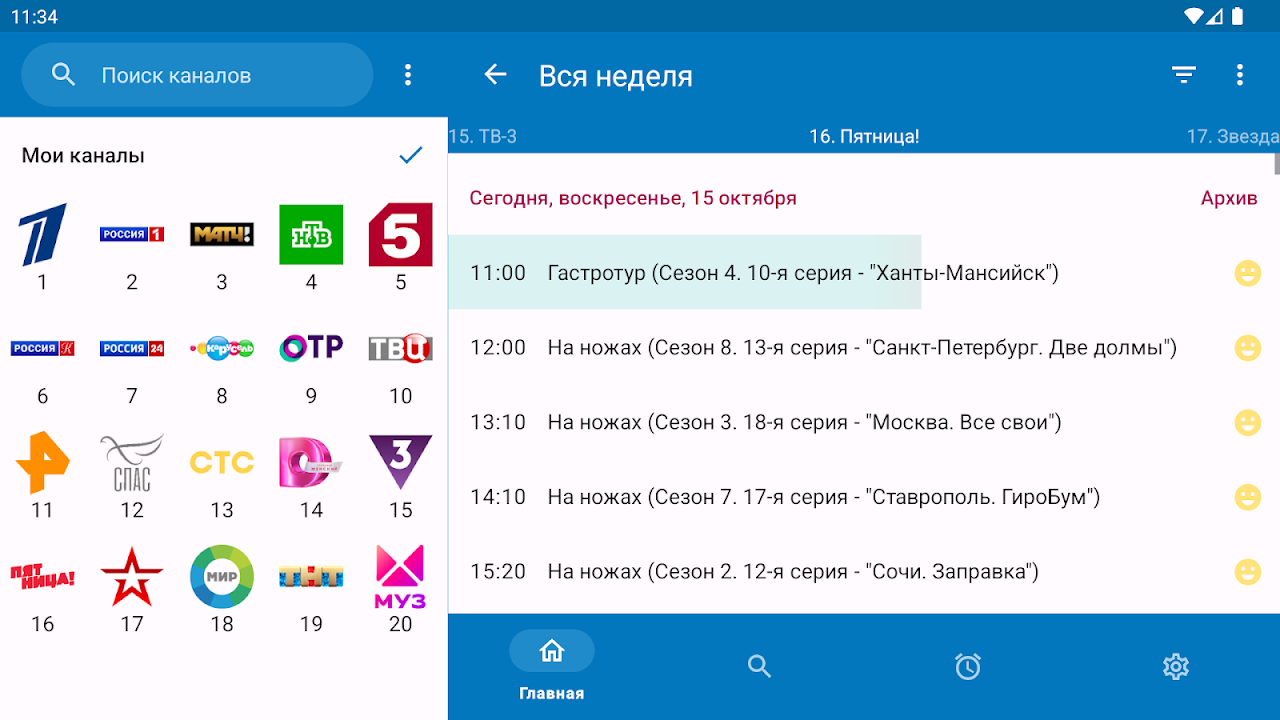The image size is (1280, 720).
Task: Open the search tab in bottom bar
Action: coord(760,666)
